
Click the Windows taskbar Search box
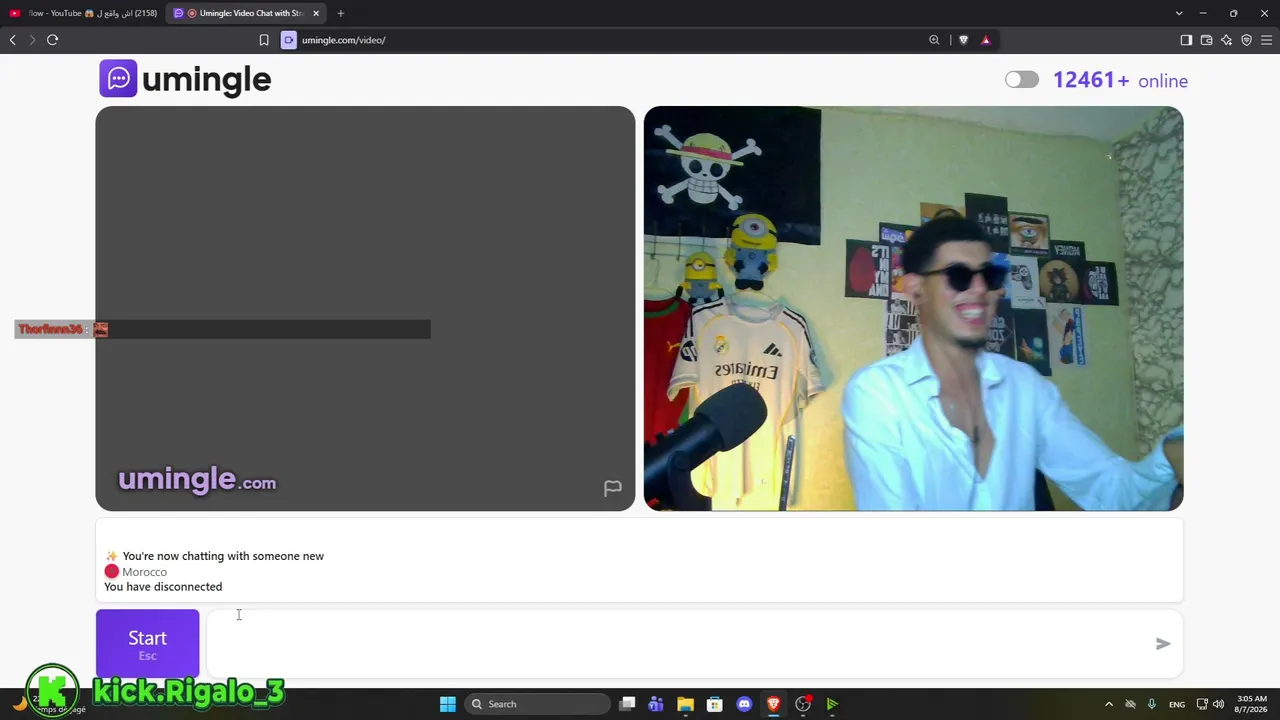[x=538, y=704]
